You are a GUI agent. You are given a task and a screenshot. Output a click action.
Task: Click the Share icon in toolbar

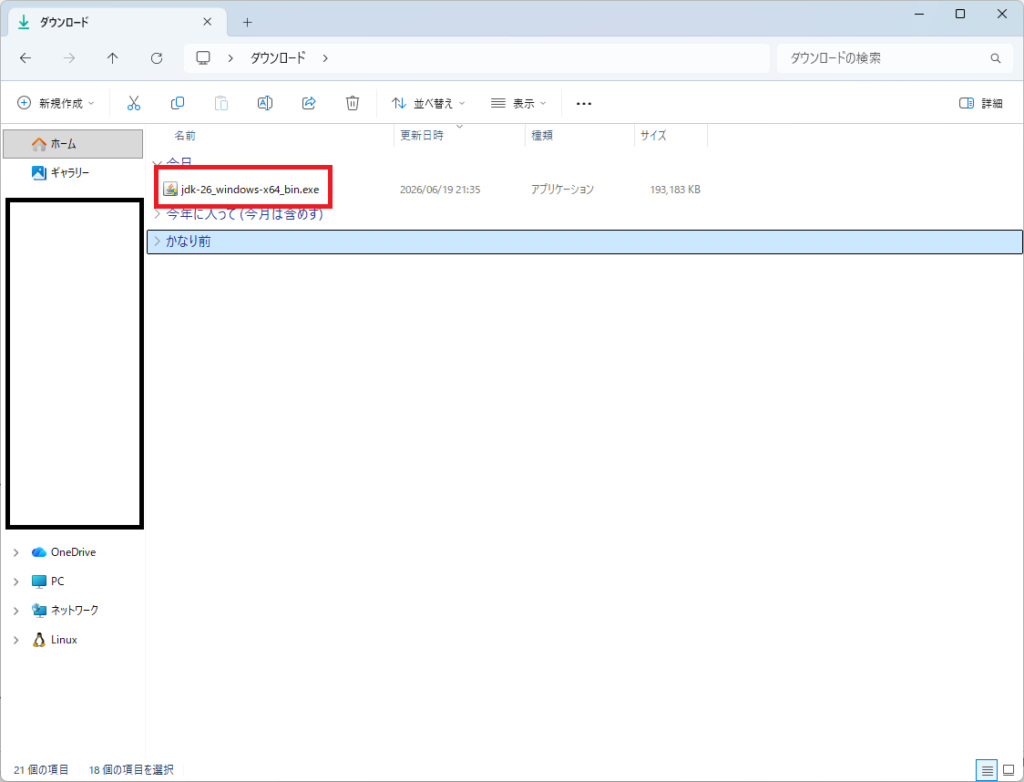[309, 103]
